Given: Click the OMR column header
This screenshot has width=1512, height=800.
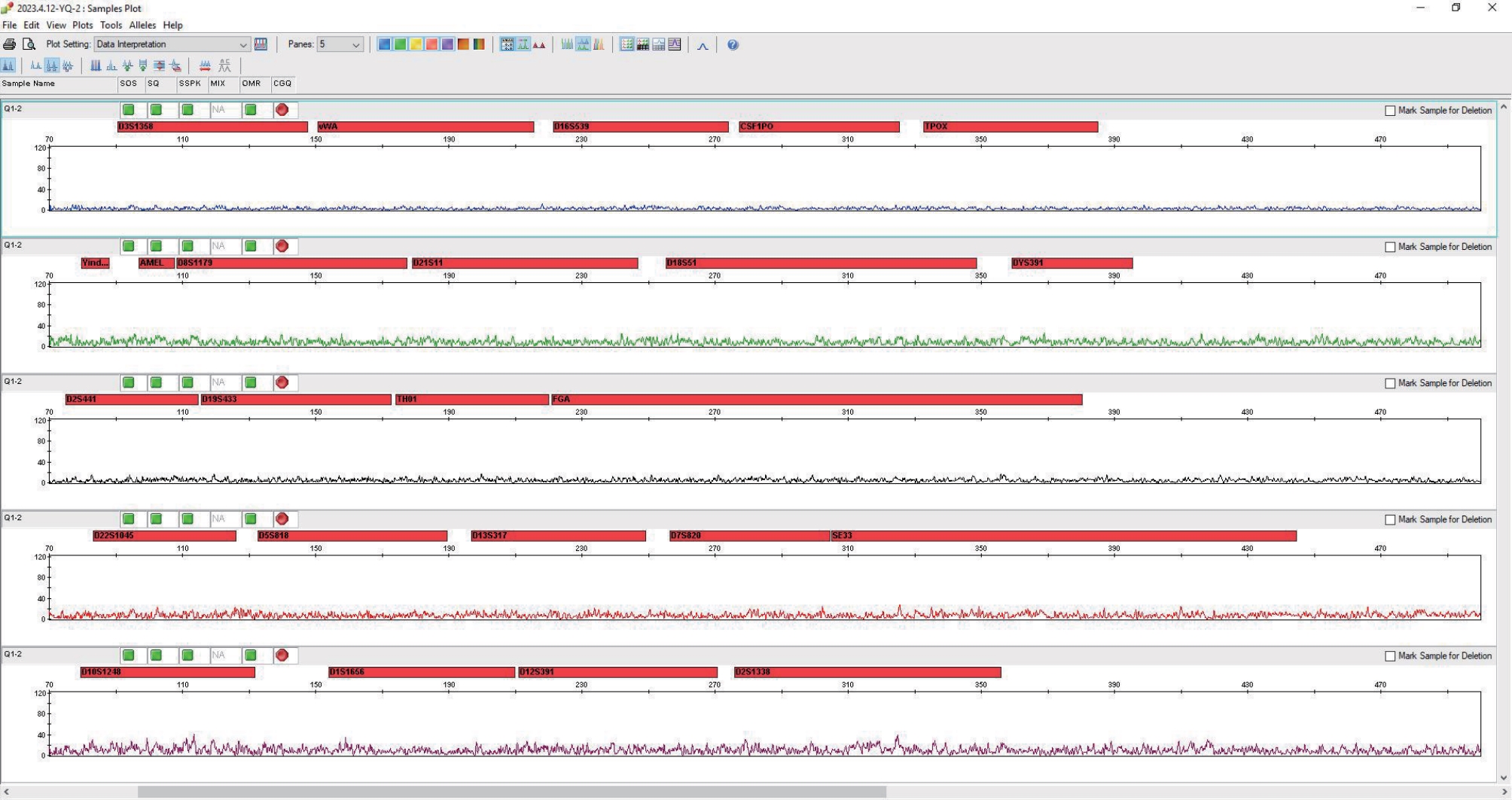Looking at the screenshot, I should click(255, 84).
